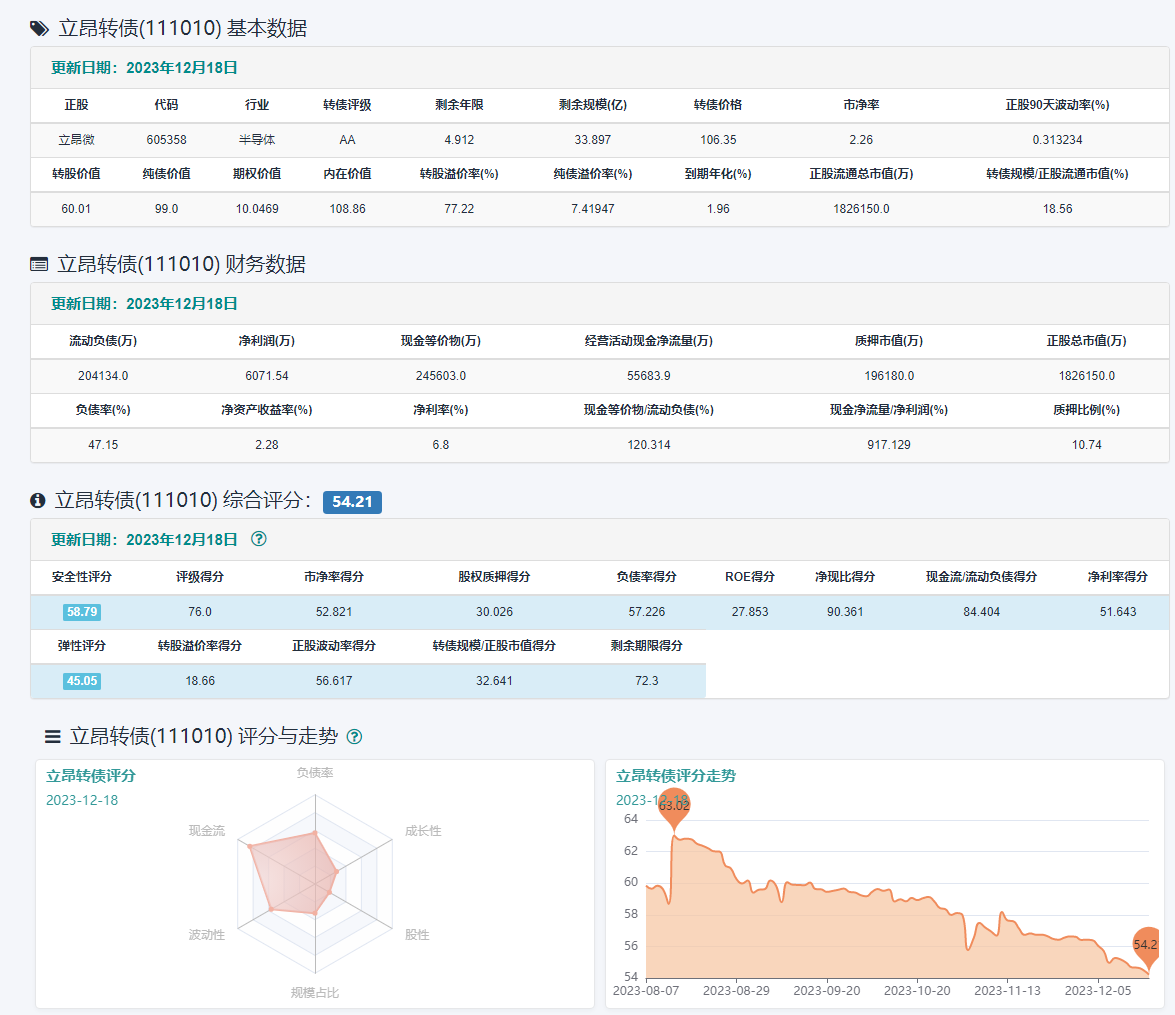
Task: Click the 63.02 peak marker pin
Action: pyautogui.click(x=674, y=806)
